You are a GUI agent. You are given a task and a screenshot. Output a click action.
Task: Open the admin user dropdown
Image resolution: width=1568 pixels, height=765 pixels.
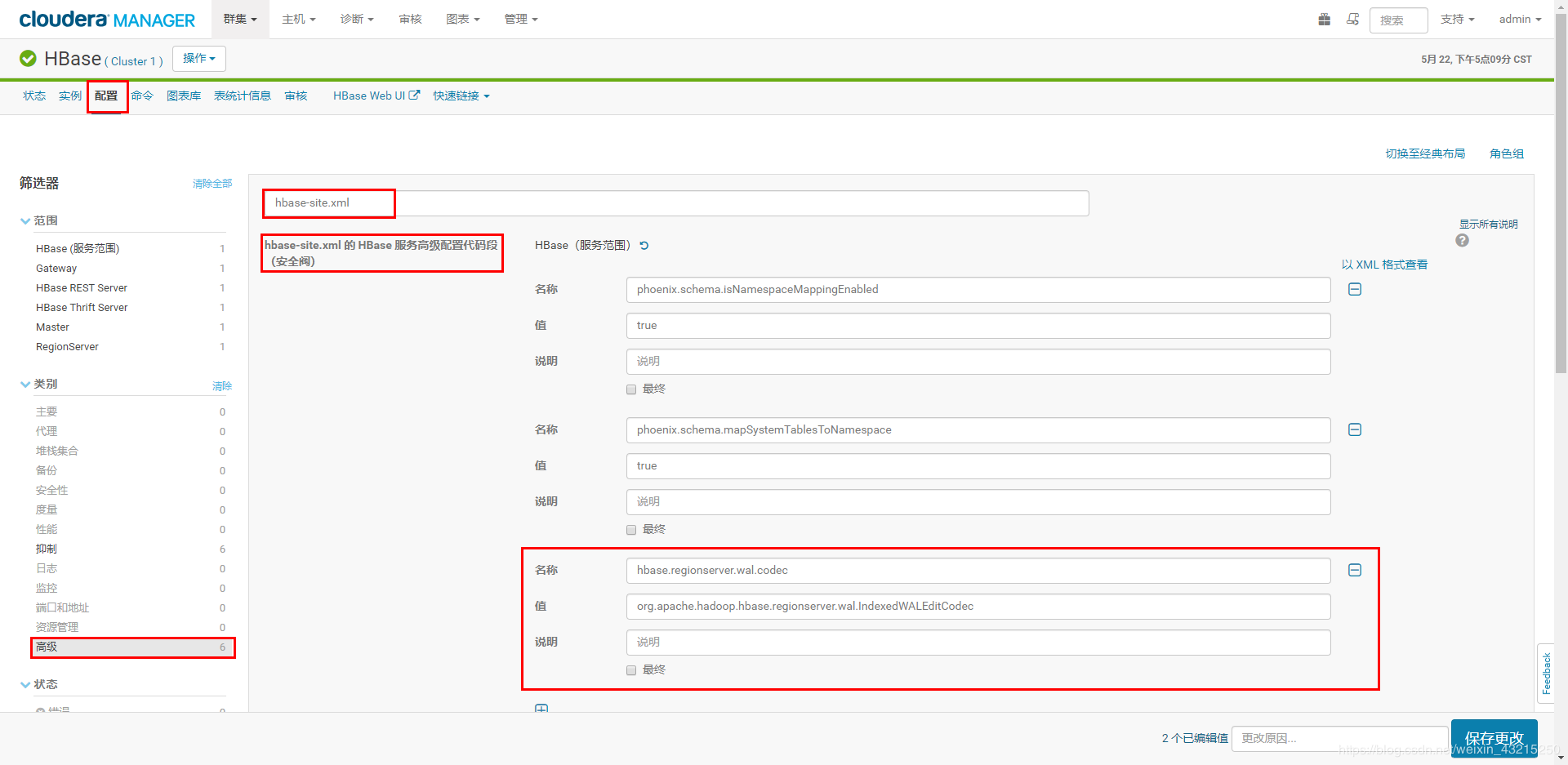1520,19
